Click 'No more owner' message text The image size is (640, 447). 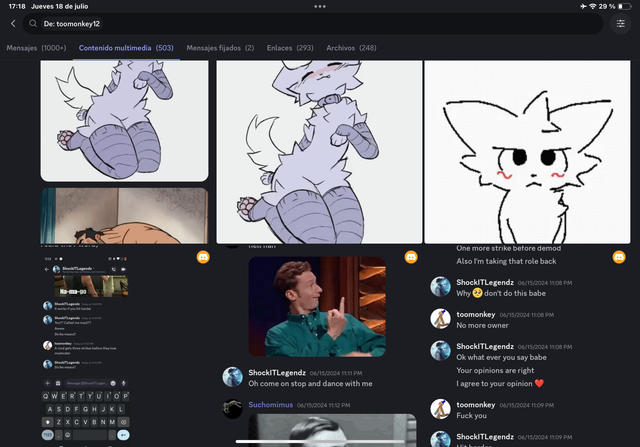pyautogui.click(x=482, y=325)
